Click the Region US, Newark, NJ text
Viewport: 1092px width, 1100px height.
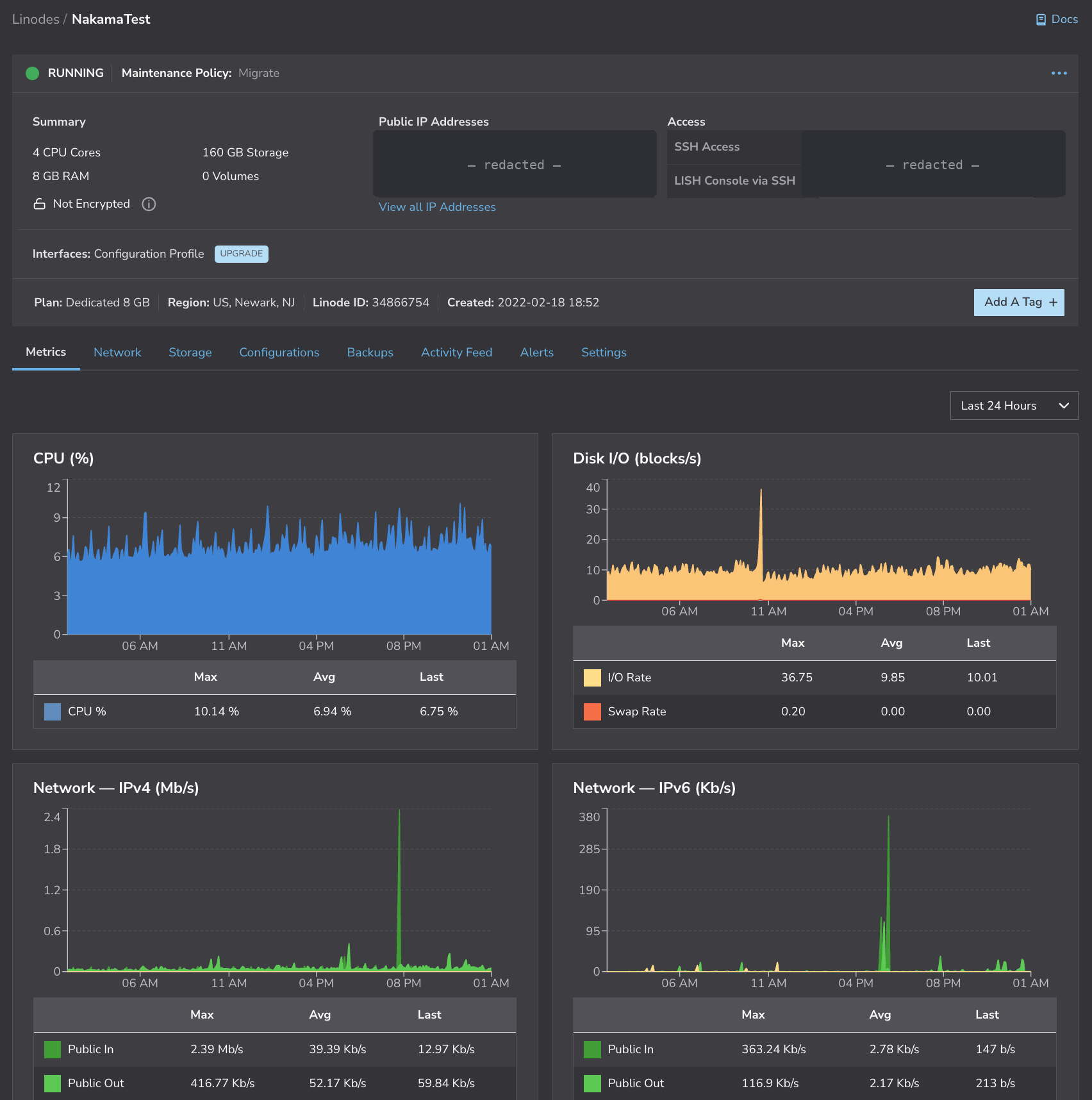tap(231, 303)
